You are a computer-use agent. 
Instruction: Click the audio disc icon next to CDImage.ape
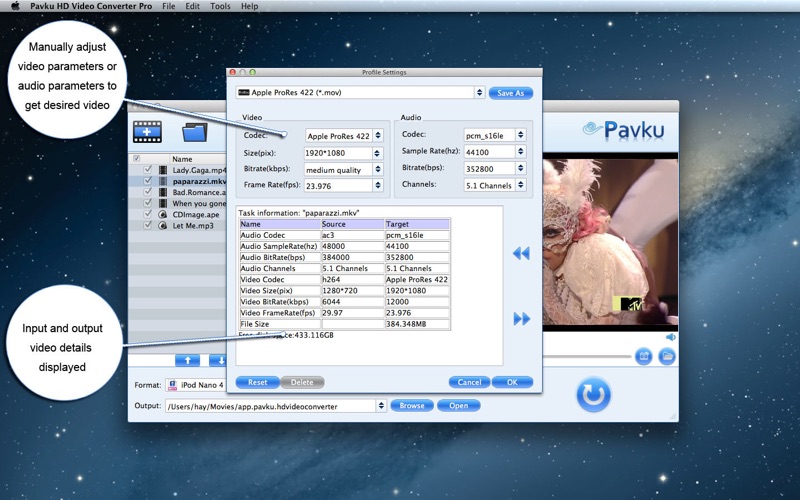coord(163,214)
